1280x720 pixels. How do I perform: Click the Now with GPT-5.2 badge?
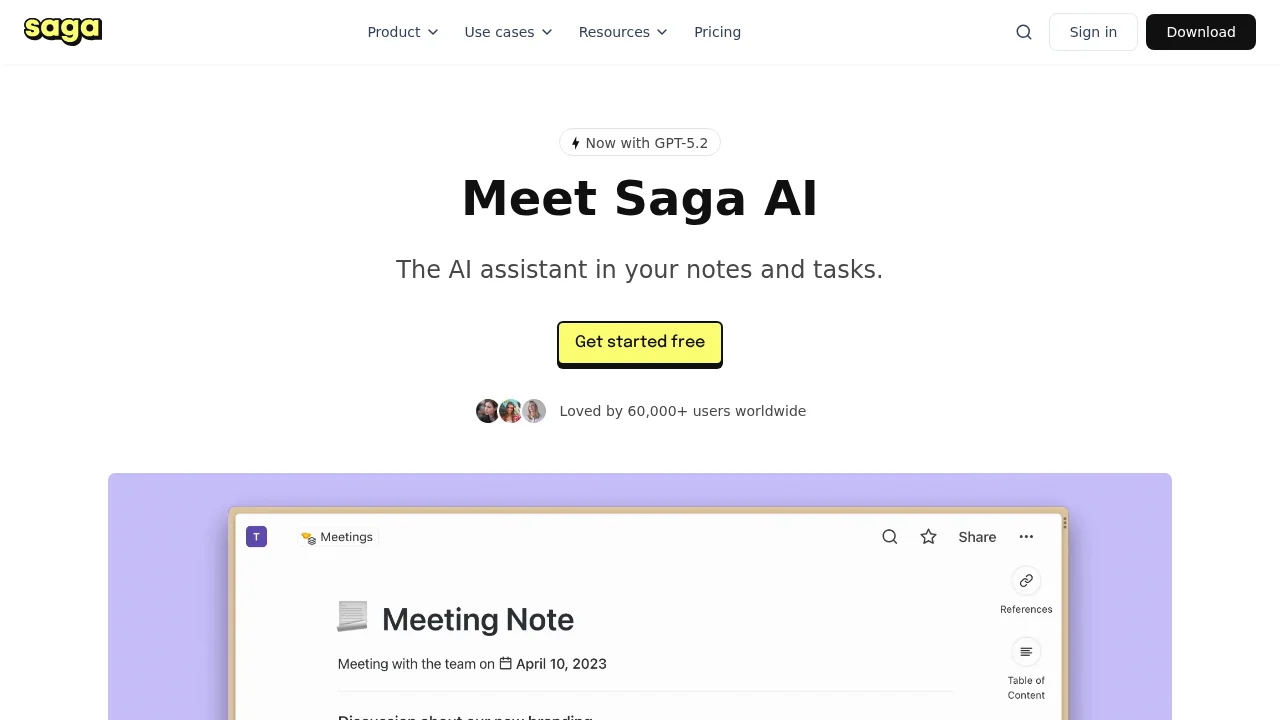[639, 142]
